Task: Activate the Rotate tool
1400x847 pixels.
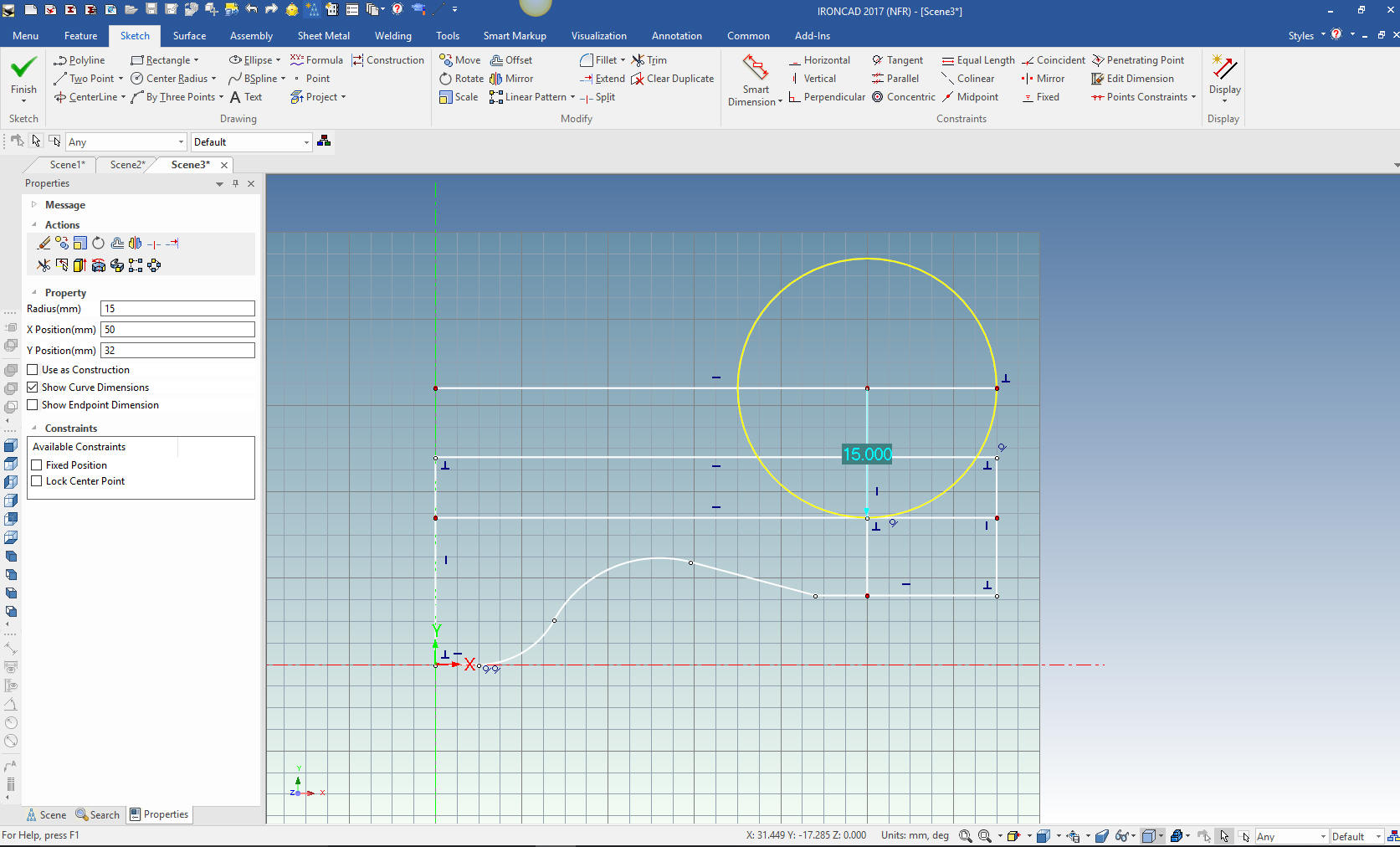Action: [x=462, y=79]
